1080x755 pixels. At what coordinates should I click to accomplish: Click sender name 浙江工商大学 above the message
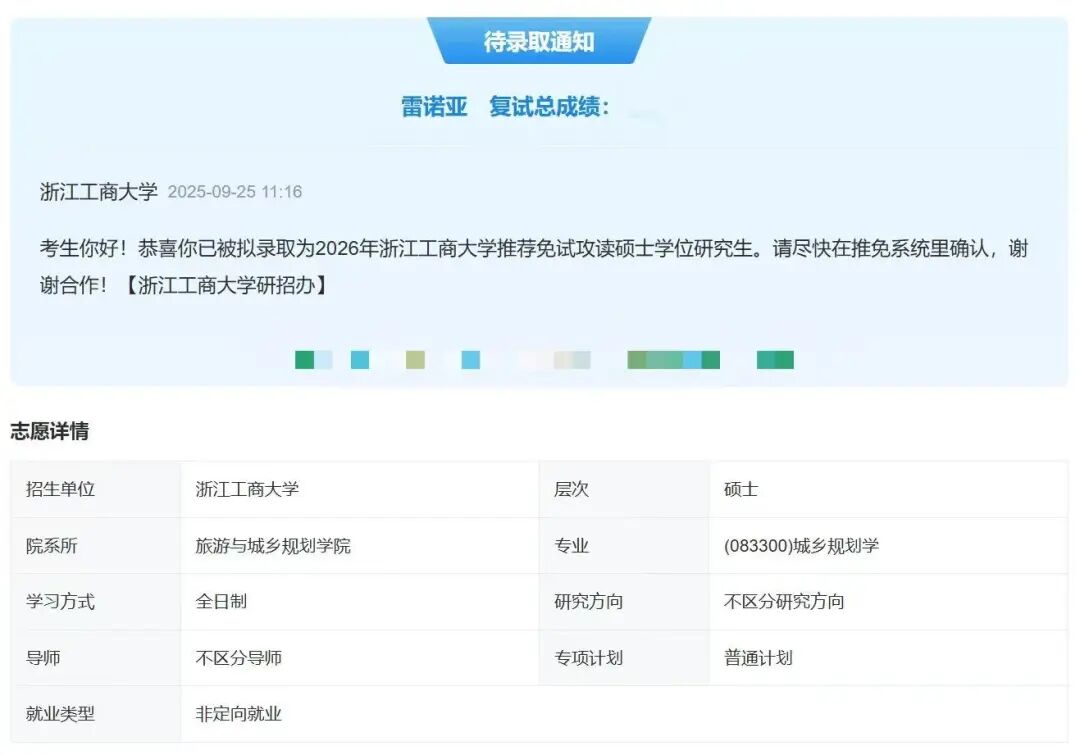(x=98, y=192)
